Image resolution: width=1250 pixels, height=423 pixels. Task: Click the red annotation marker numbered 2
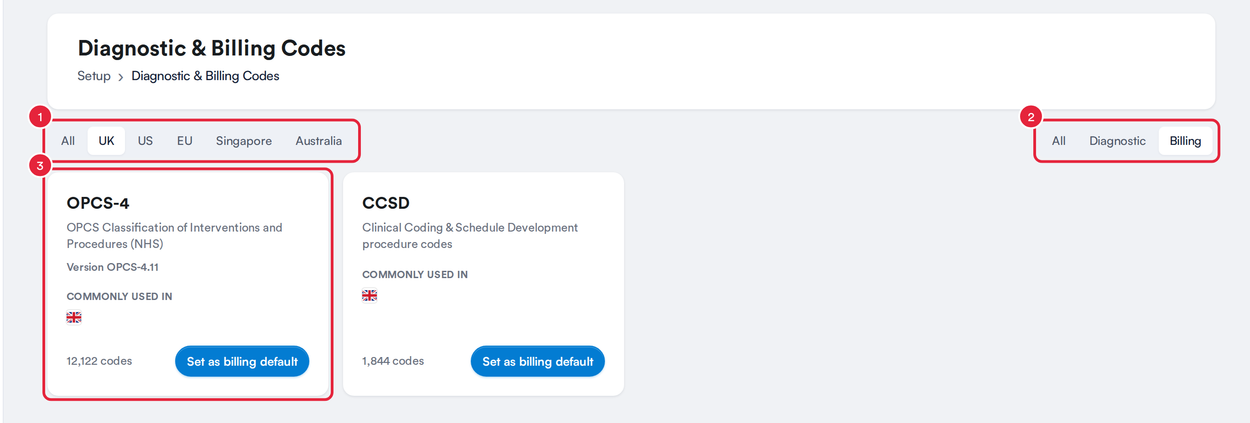[x=1031, y=117]
